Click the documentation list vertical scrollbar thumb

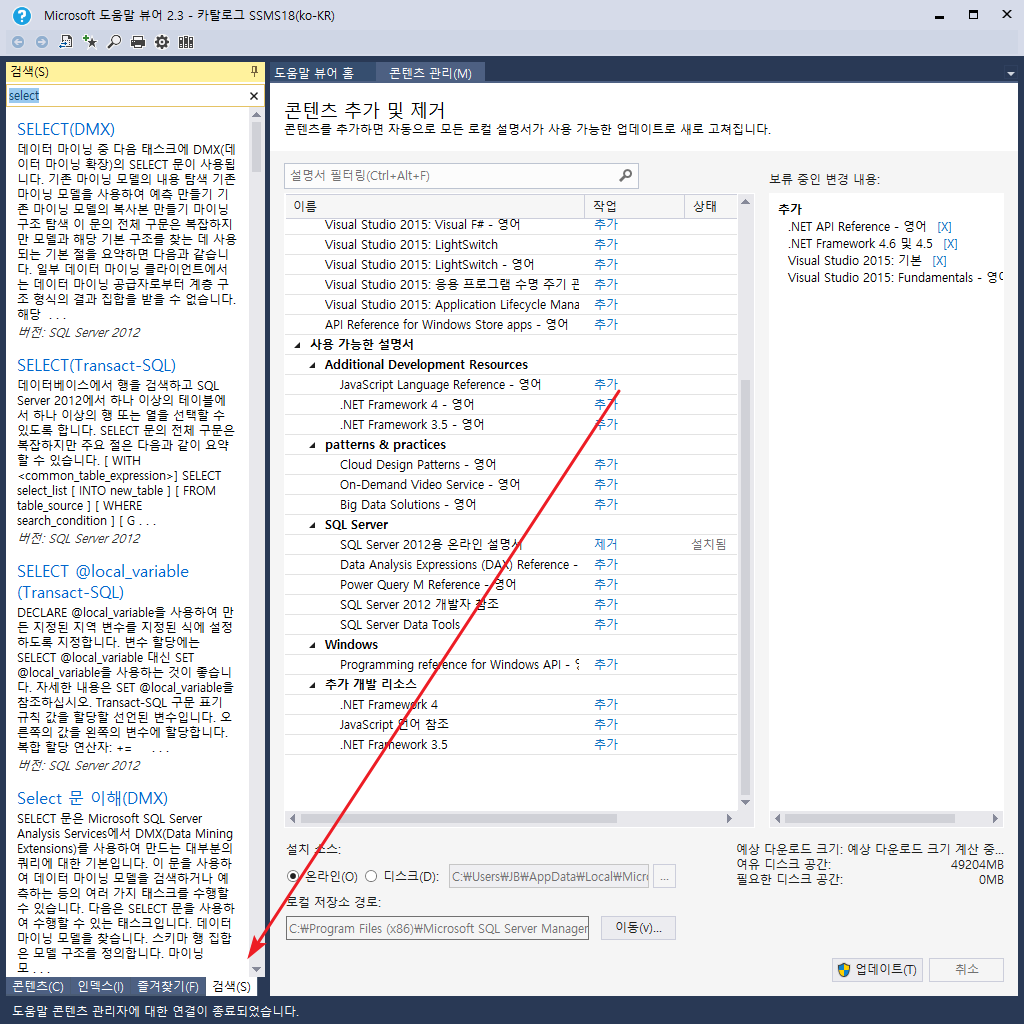[x=745, y=586]
